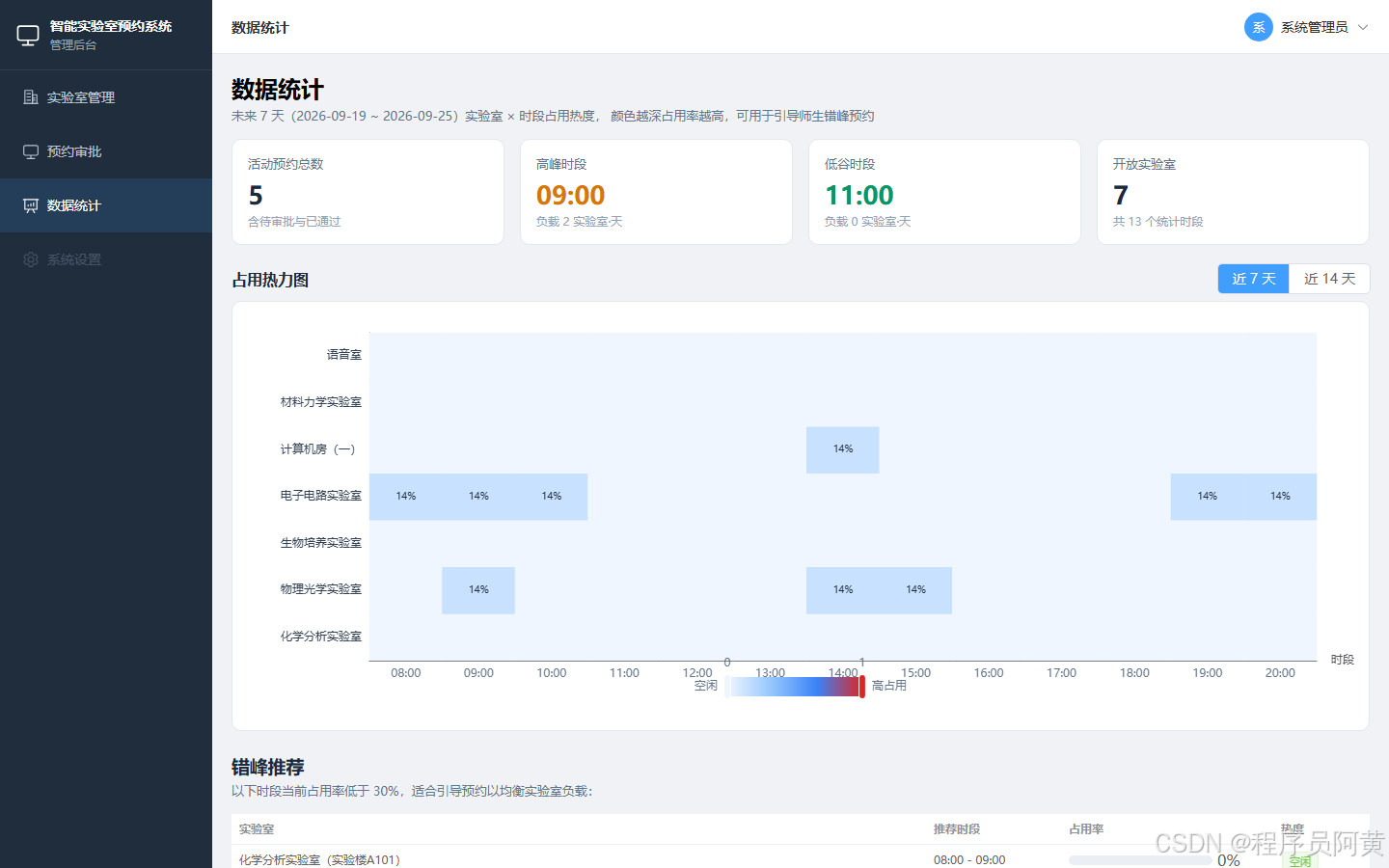Click the 空闲 legend label

[x=706, y=686]
